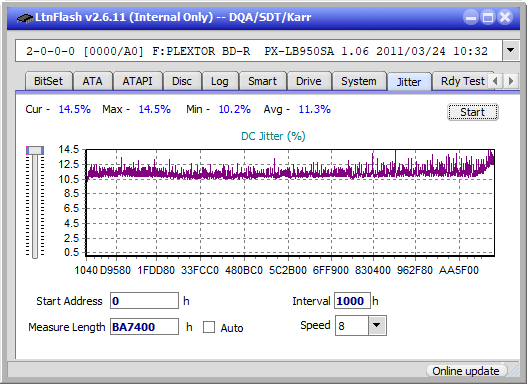The image size is (527, 384).
Task: Expand the drive selection dropdown
Action: (x=511, y=51)
